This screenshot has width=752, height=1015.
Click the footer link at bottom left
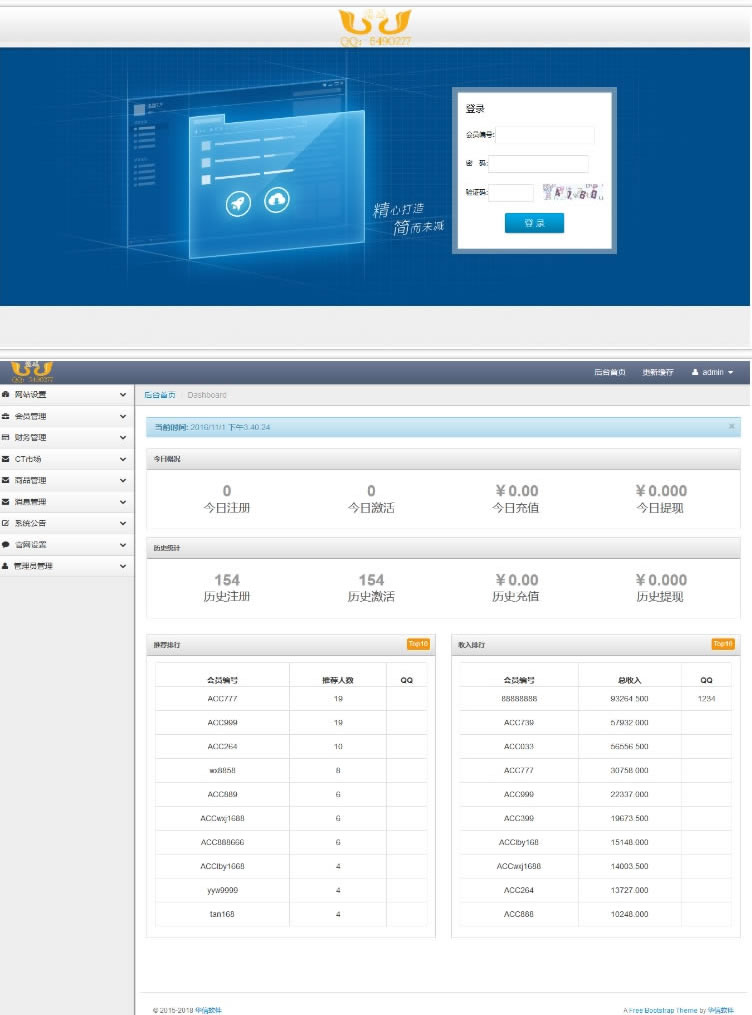click(208, 1010)
